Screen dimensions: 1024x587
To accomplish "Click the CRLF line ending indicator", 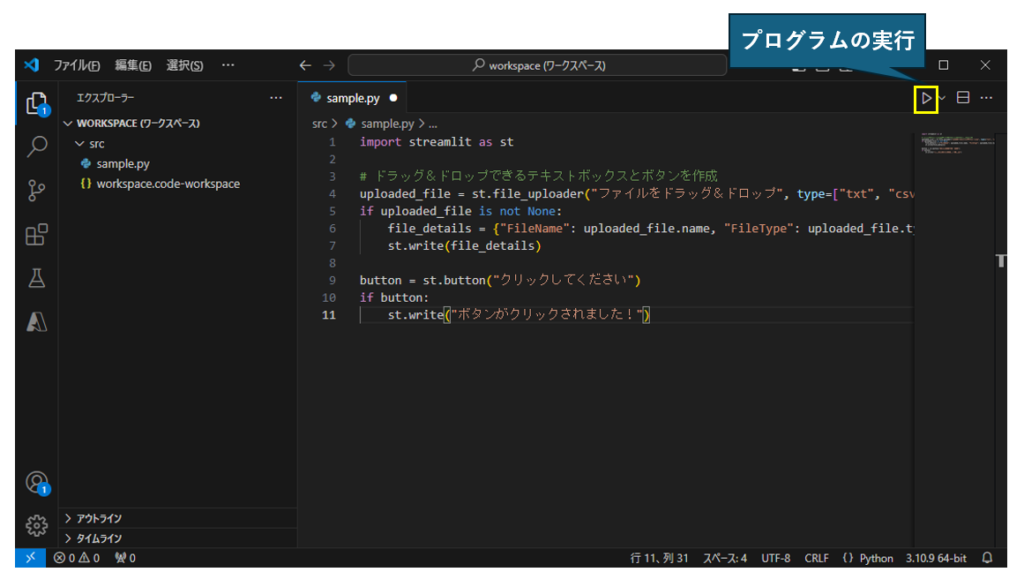I will [x=816, y=558].
